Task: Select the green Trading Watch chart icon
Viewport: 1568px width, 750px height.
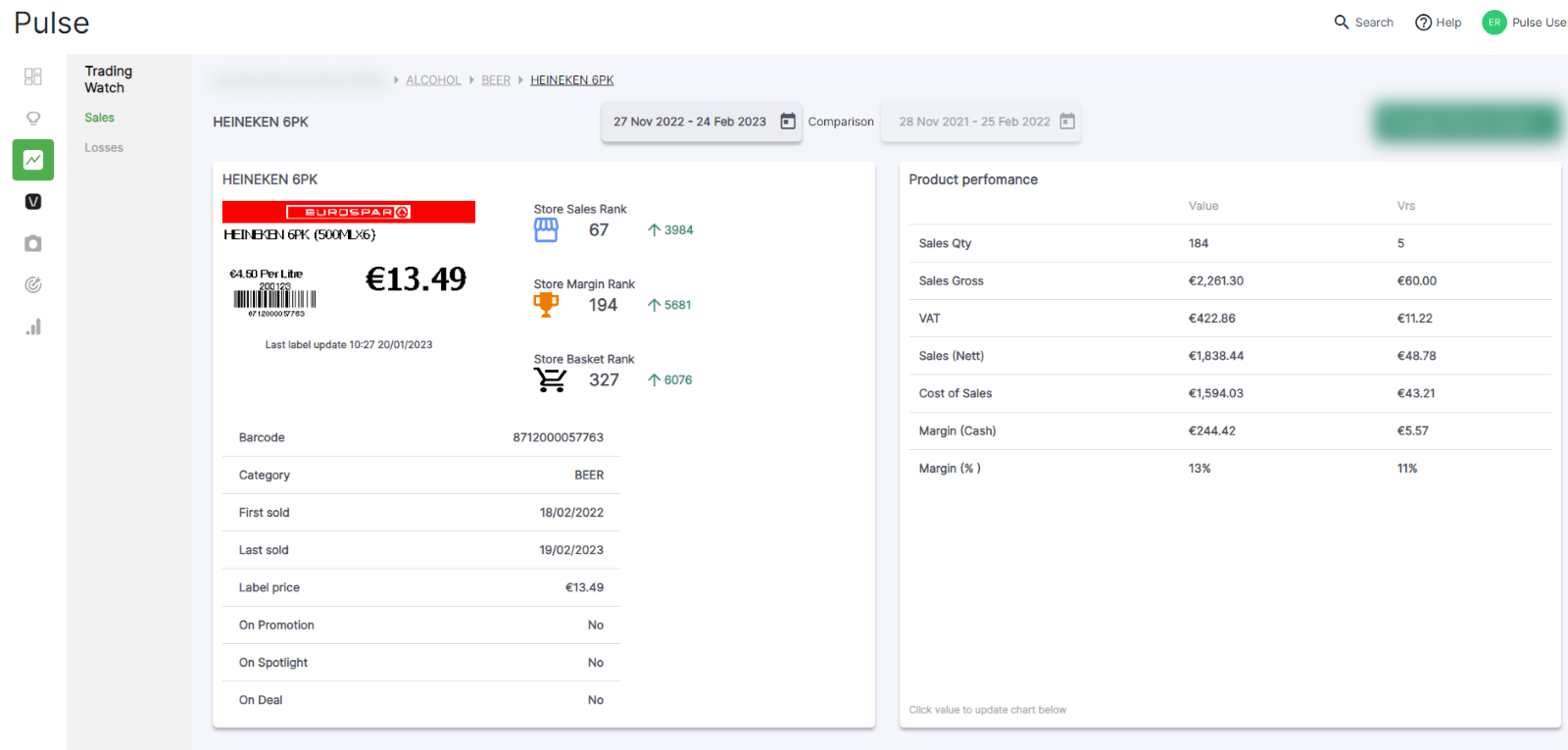Action: 33,160
